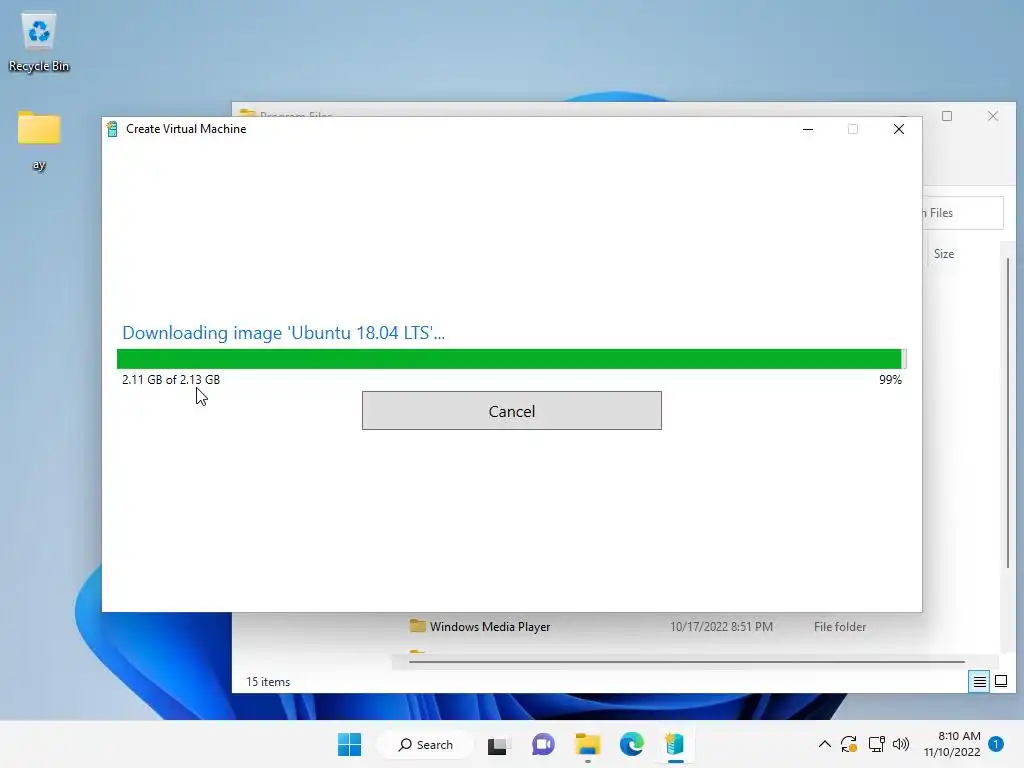Open the clock and calendar flyout
The image size is (1024, 768).
pos(952,744)
